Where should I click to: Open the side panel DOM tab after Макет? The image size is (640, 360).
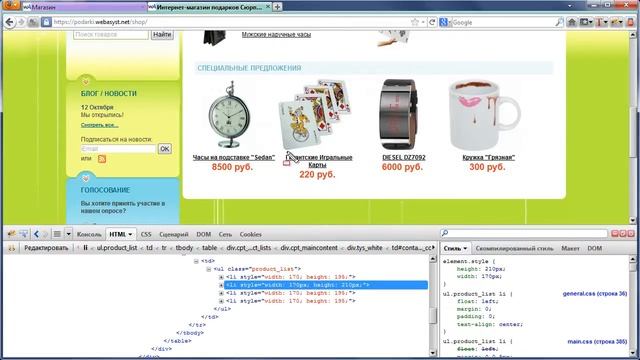point(595,248)
